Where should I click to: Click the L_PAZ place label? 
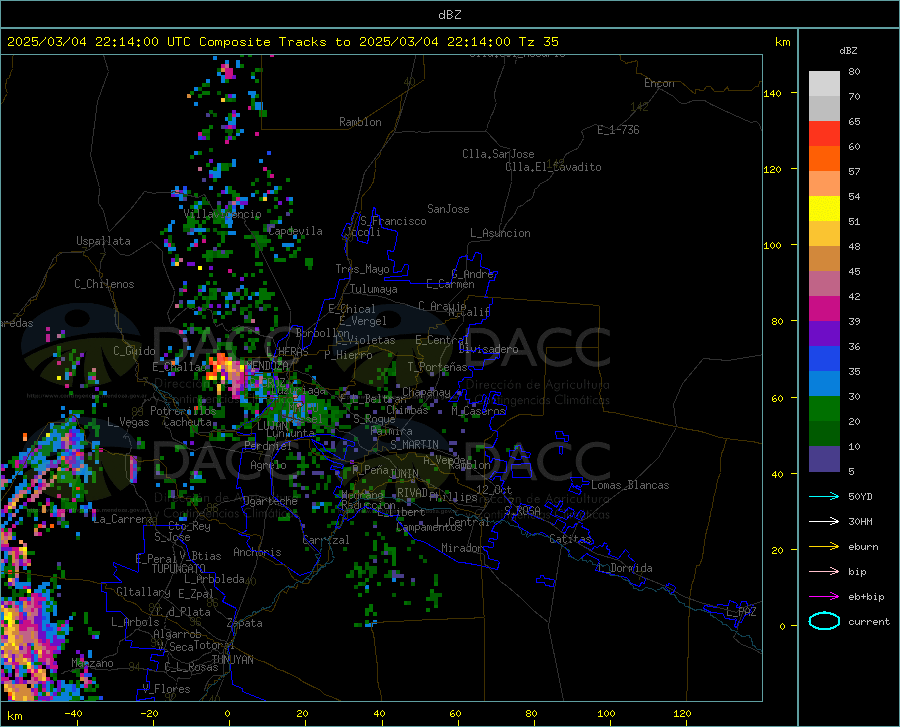[x=742, y=612]
